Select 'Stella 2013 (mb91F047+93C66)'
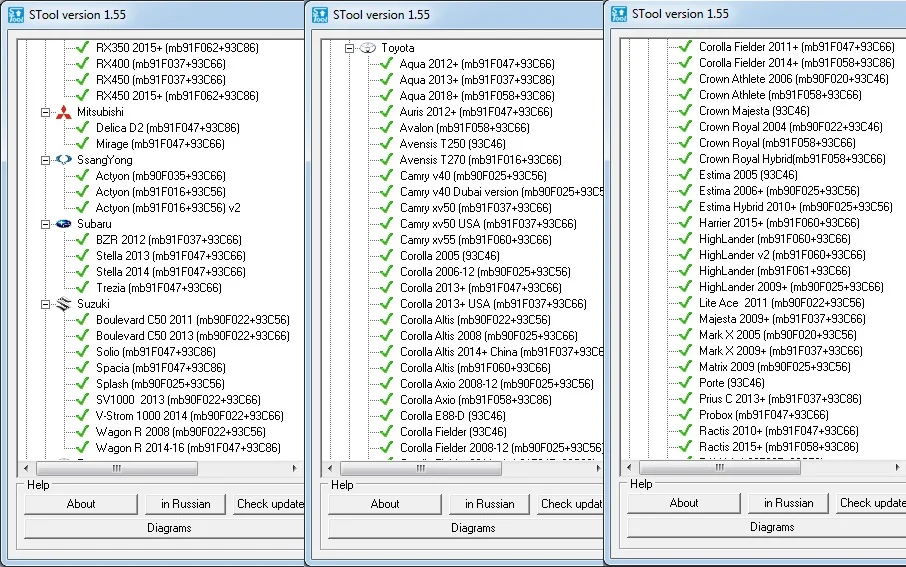 pyautogui.click(x=171, y=255)
